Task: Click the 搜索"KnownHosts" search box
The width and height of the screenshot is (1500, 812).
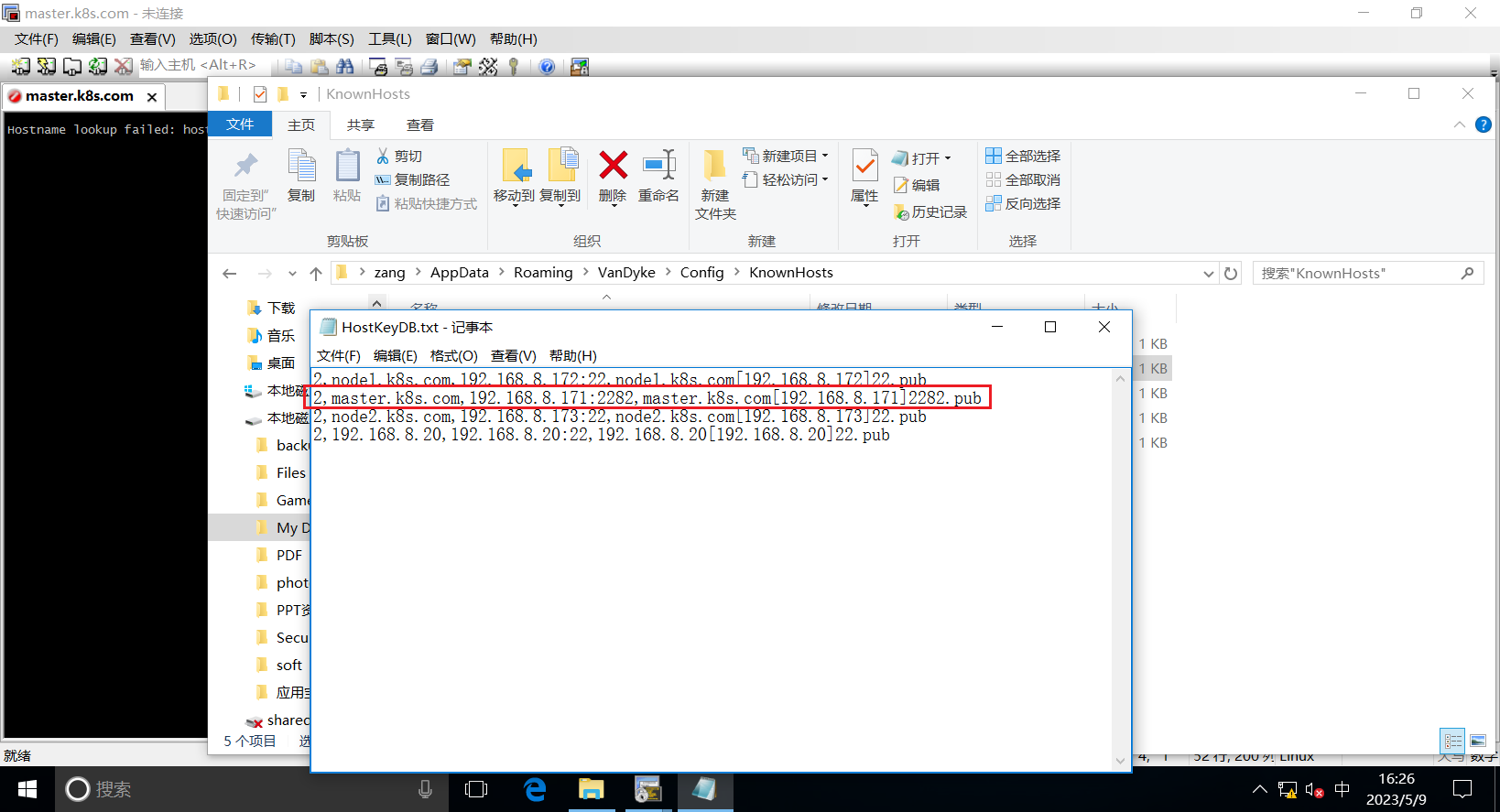Action: click(x=1368, y=273)
